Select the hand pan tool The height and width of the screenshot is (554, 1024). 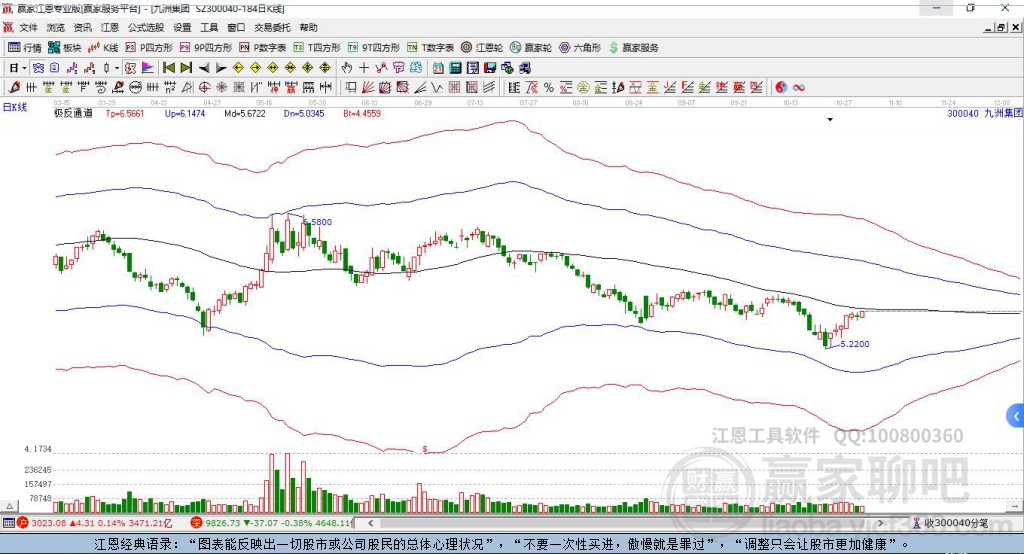coord(347,68)
